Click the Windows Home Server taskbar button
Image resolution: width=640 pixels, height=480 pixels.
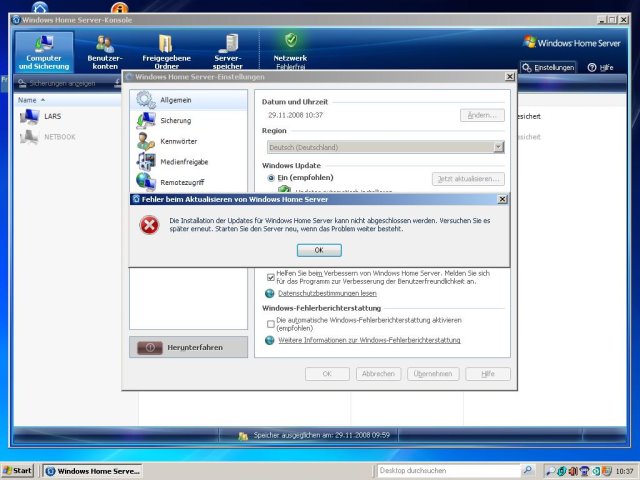[93, 471]
